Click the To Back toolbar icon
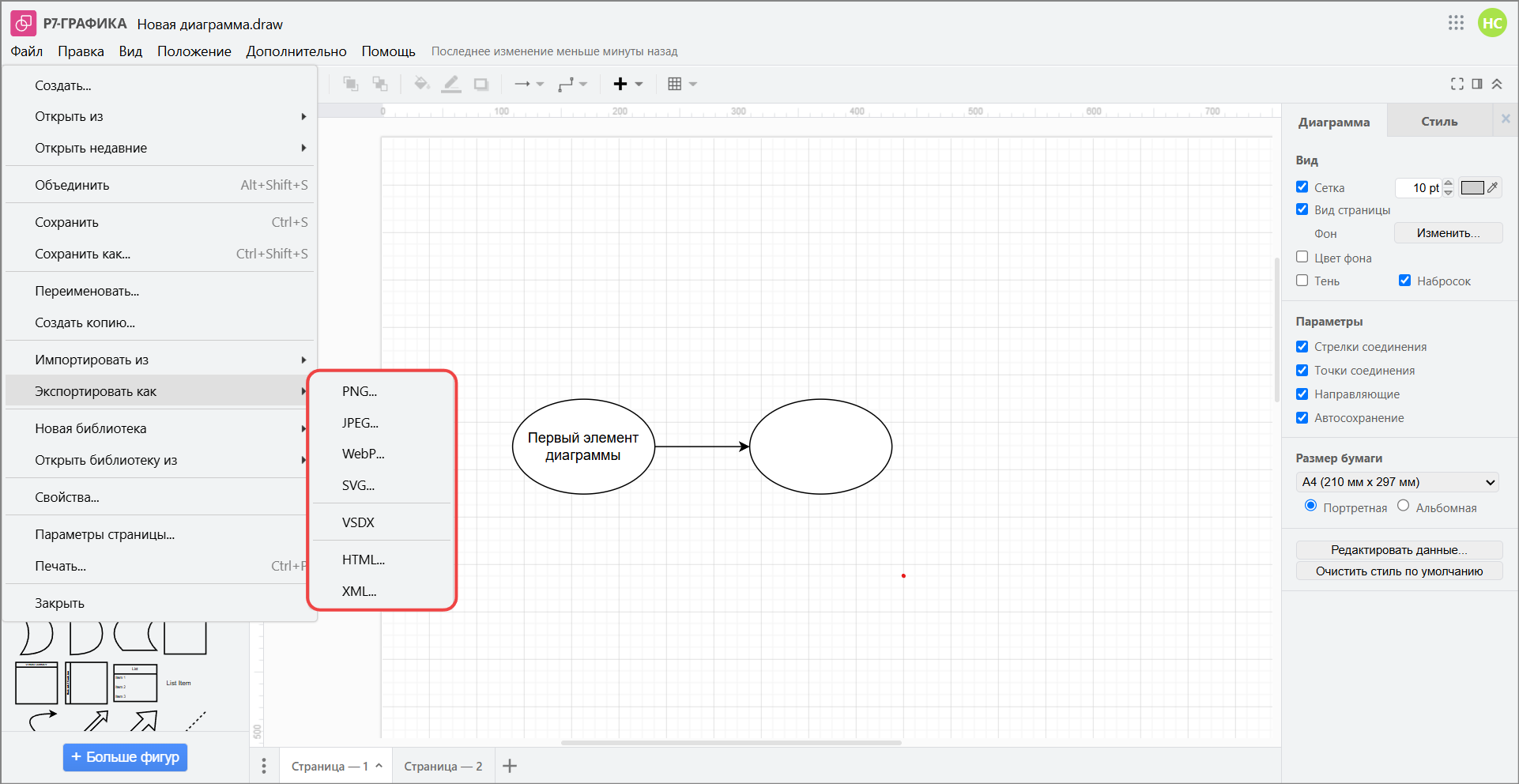Screen dimensions: 1519x784 380,84
